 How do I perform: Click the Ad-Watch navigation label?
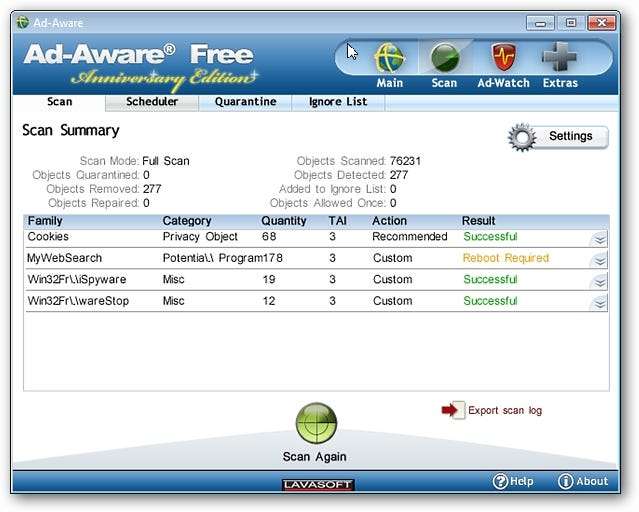[504, 83]
